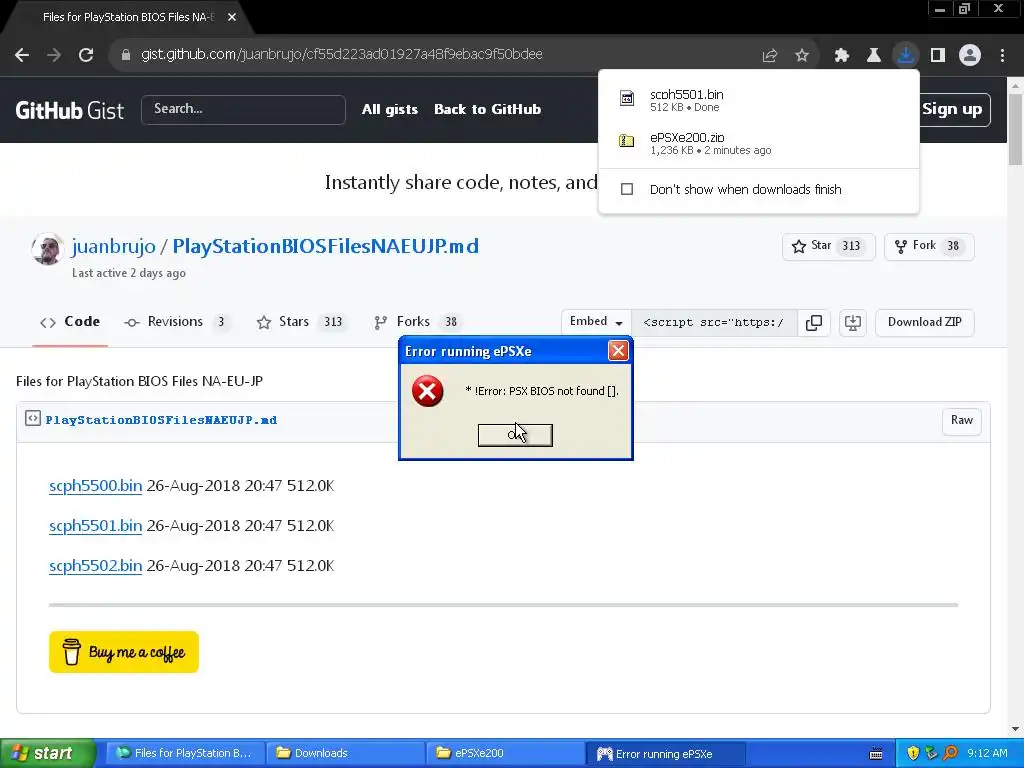The height and width of the screenshot is (768, 1024).
Task: Click the red error icon in dialog
Action: click(428, 391)
